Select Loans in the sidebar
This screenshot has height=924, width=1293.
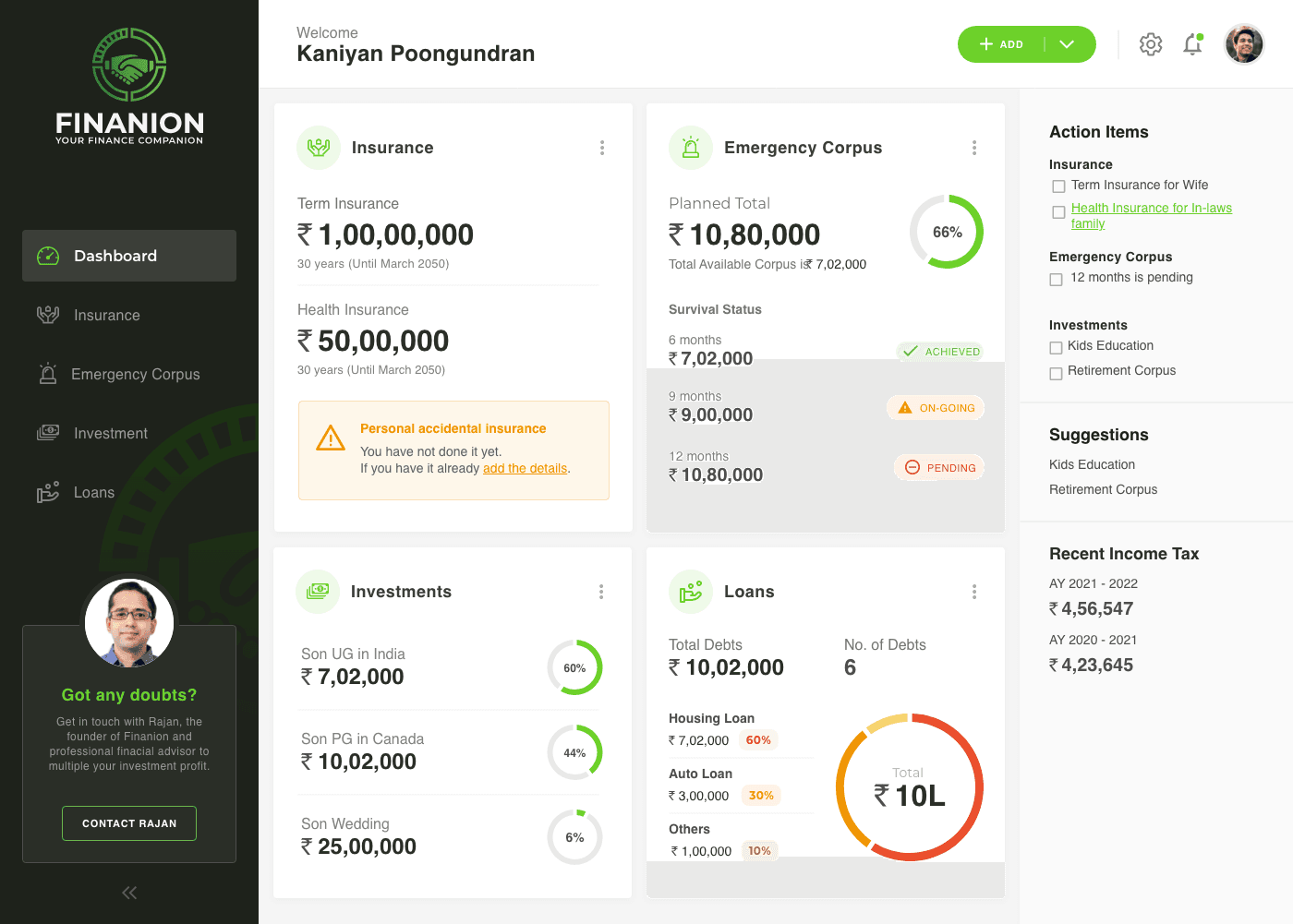pyautogui.click(x=93, y=492)
